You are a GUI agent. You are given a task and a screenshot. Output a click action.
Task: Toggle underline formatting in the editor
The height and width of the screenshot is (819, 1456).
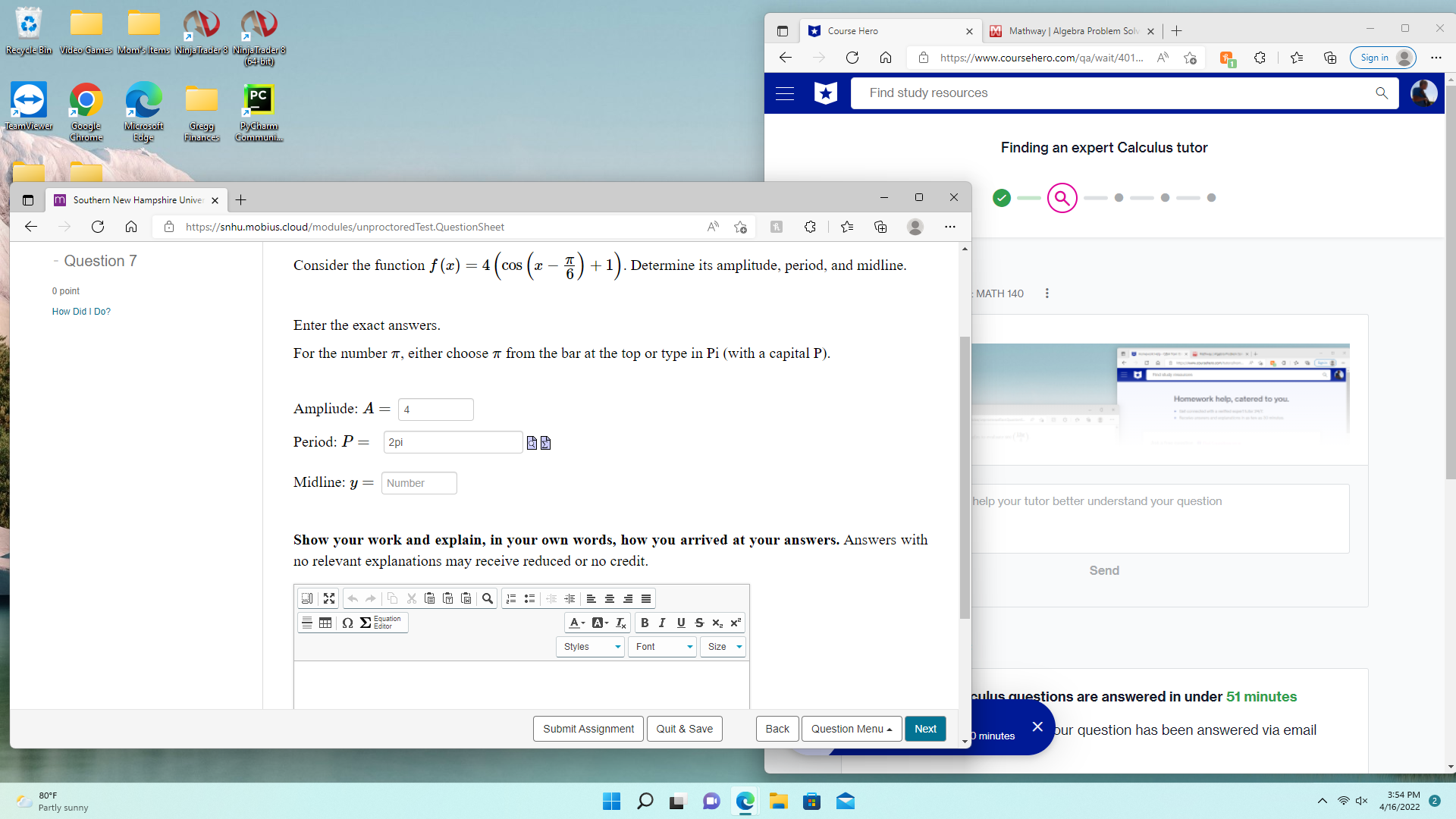click(x=680, y=623)
